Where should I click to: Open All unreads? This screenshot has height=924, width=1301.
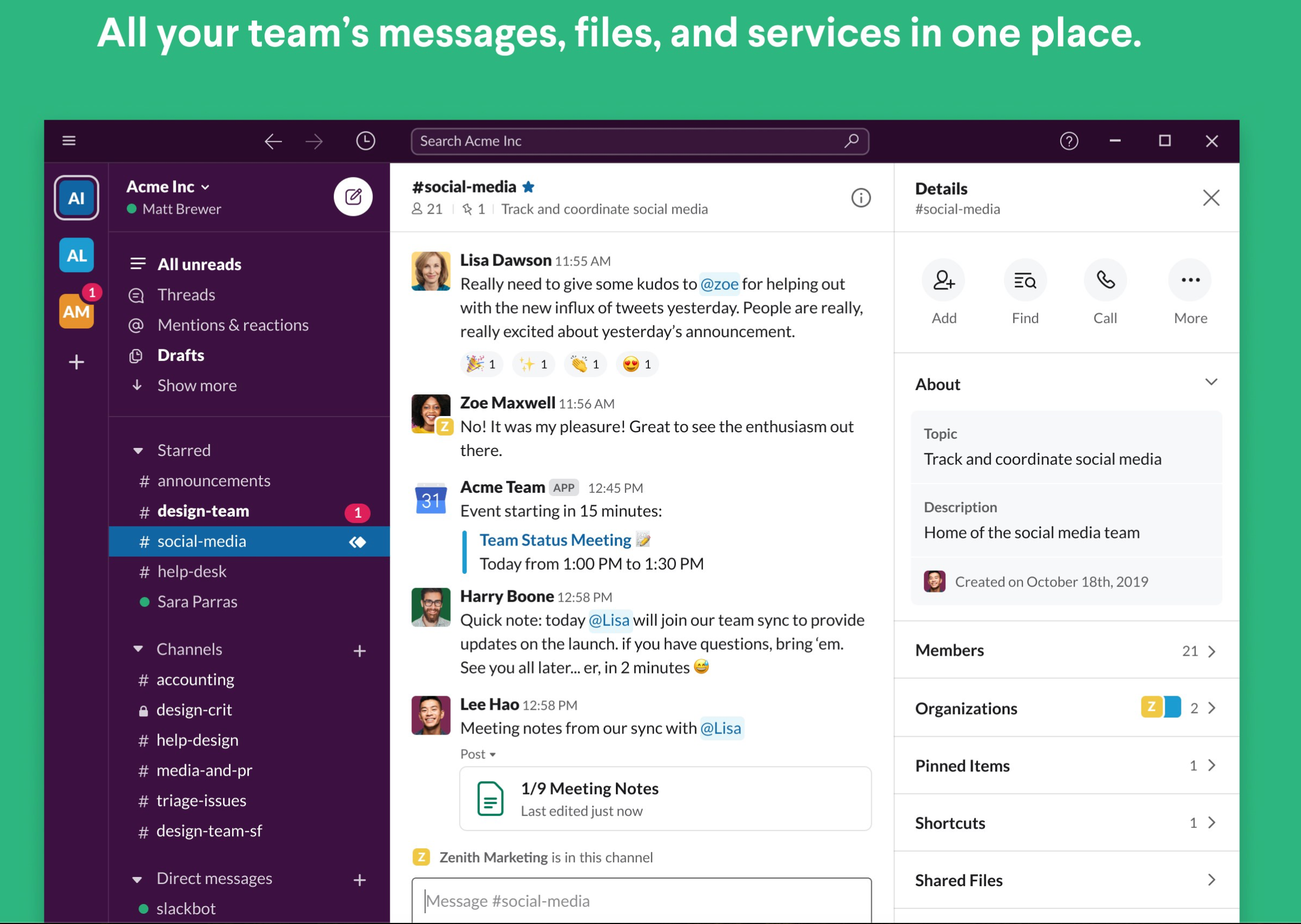coord(199,265)
